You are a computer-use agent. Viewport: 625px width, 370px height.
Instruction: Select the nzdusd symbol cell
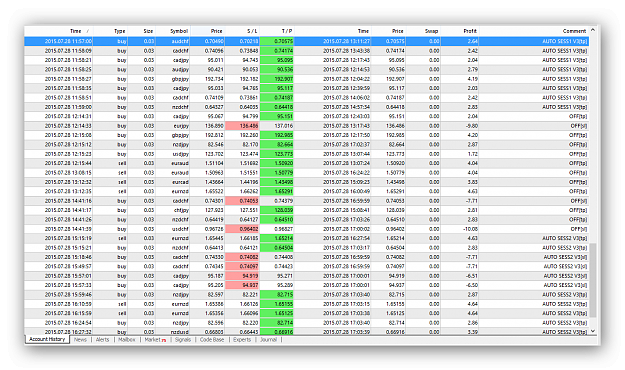(x=180, y=332)
